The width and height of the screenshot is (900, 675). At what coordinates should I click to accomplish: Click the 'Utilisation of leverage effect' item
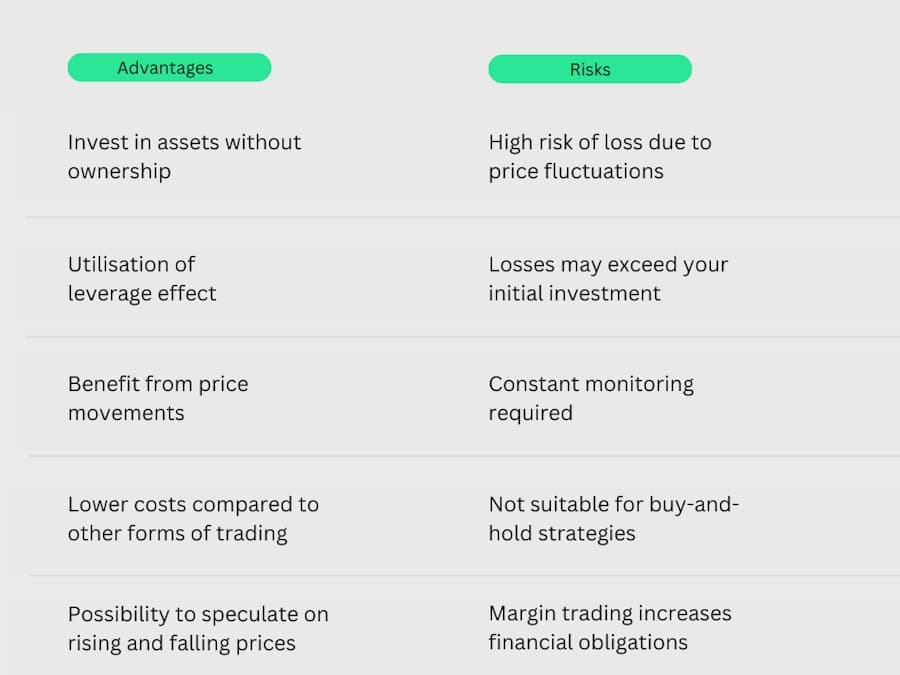[142, 278]
